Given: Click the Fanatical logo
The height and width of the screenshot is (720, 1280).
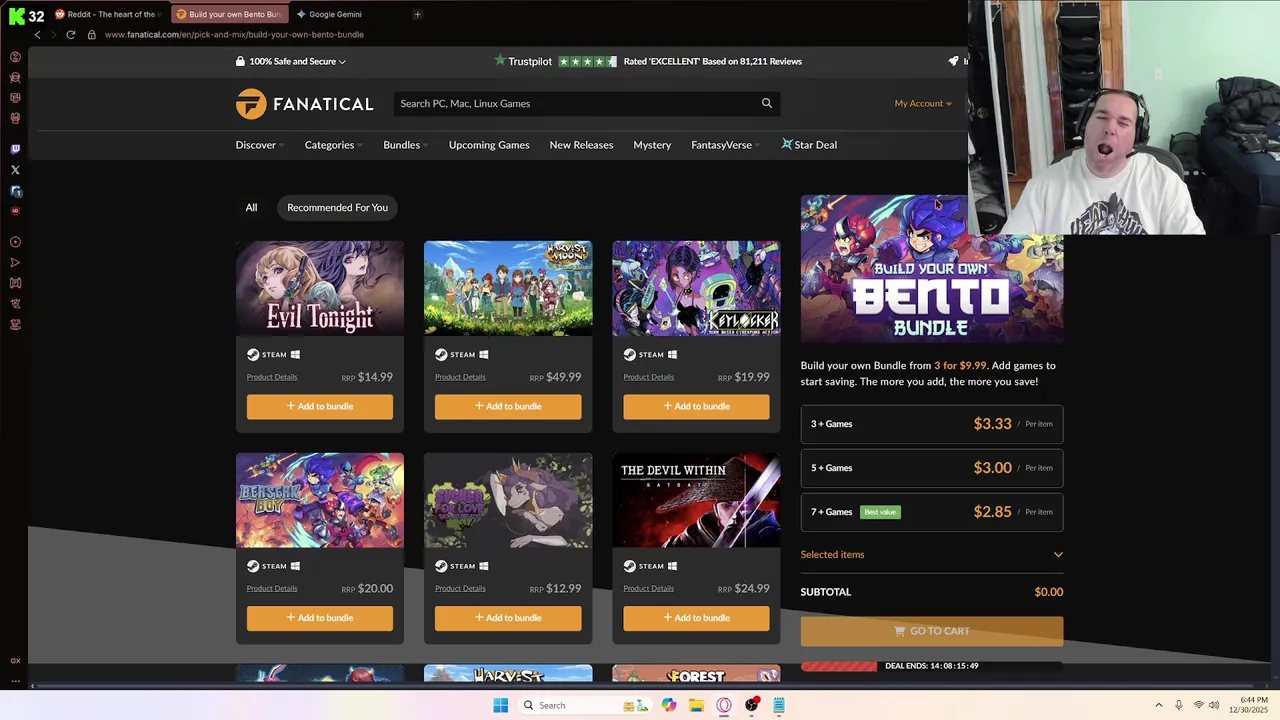Looking at the screenshot, I should point(304,104).
